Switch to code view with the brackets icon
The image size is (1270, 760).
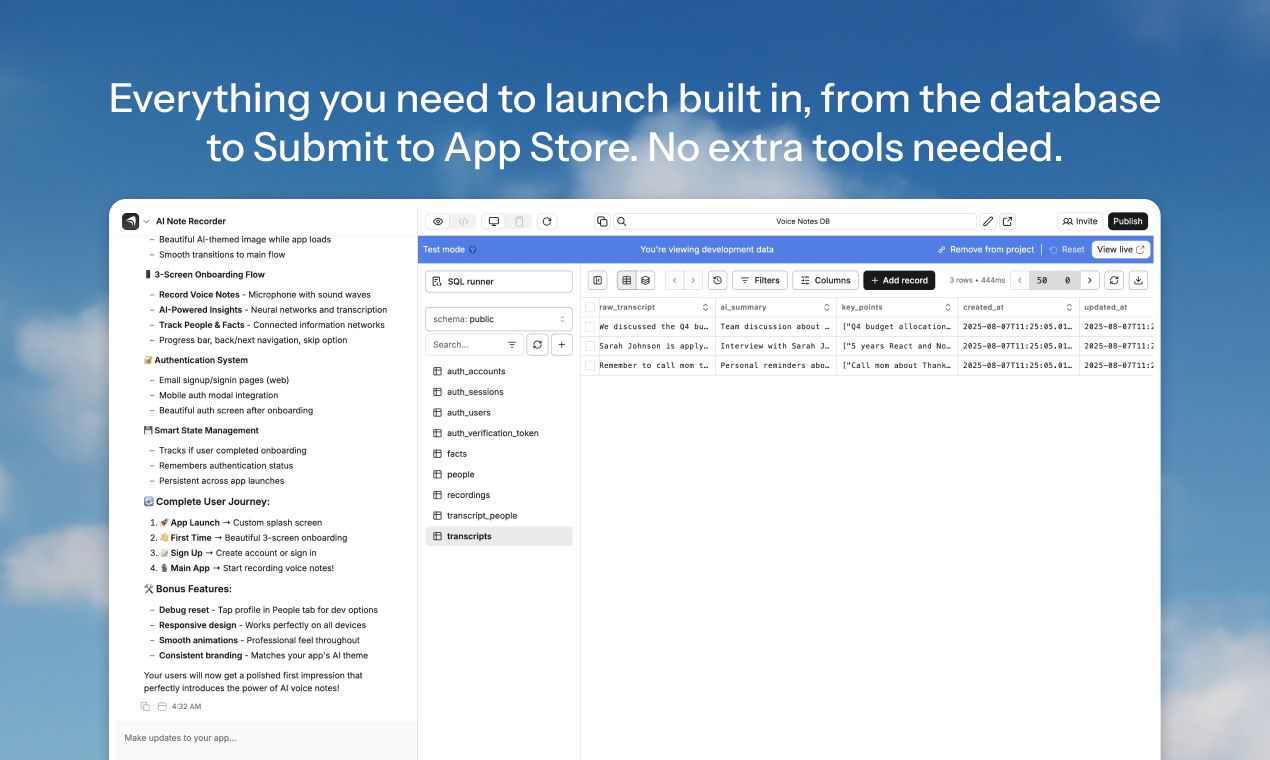[x=463, y=221]
